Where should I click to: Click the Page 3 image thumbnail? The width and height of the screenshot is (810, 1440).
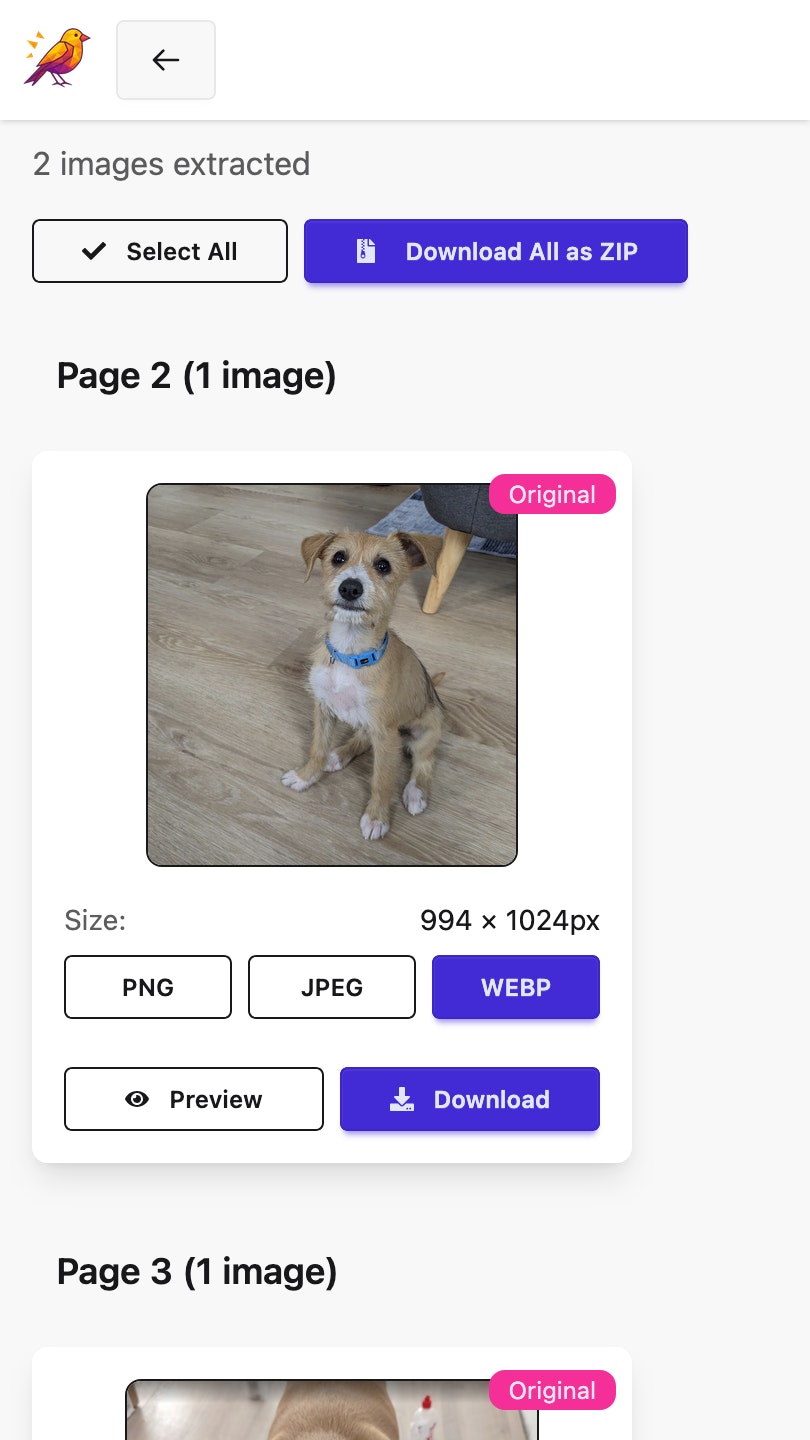(x=332, y=1412)
